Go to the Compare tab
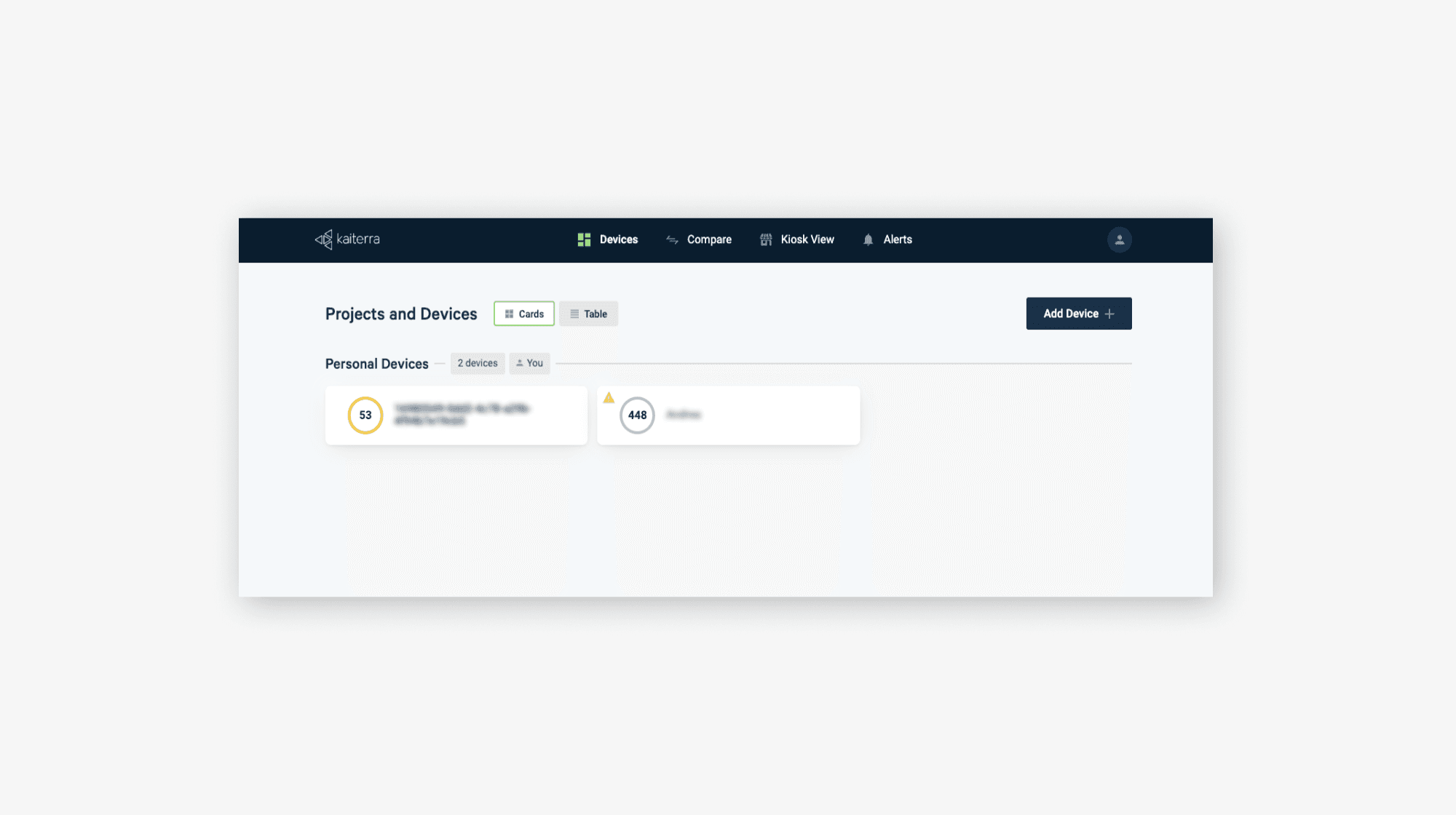The image size is (1456, 815). click(x=709, y=239)
